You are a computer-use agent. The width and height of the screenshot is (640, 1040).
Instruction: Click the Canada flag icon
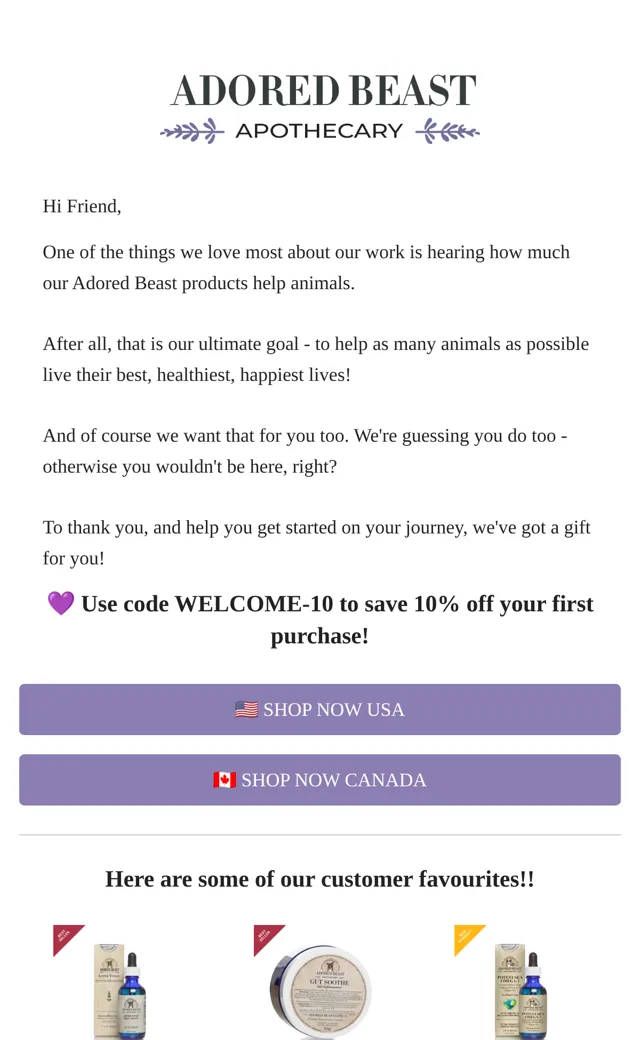click(225, 780)
